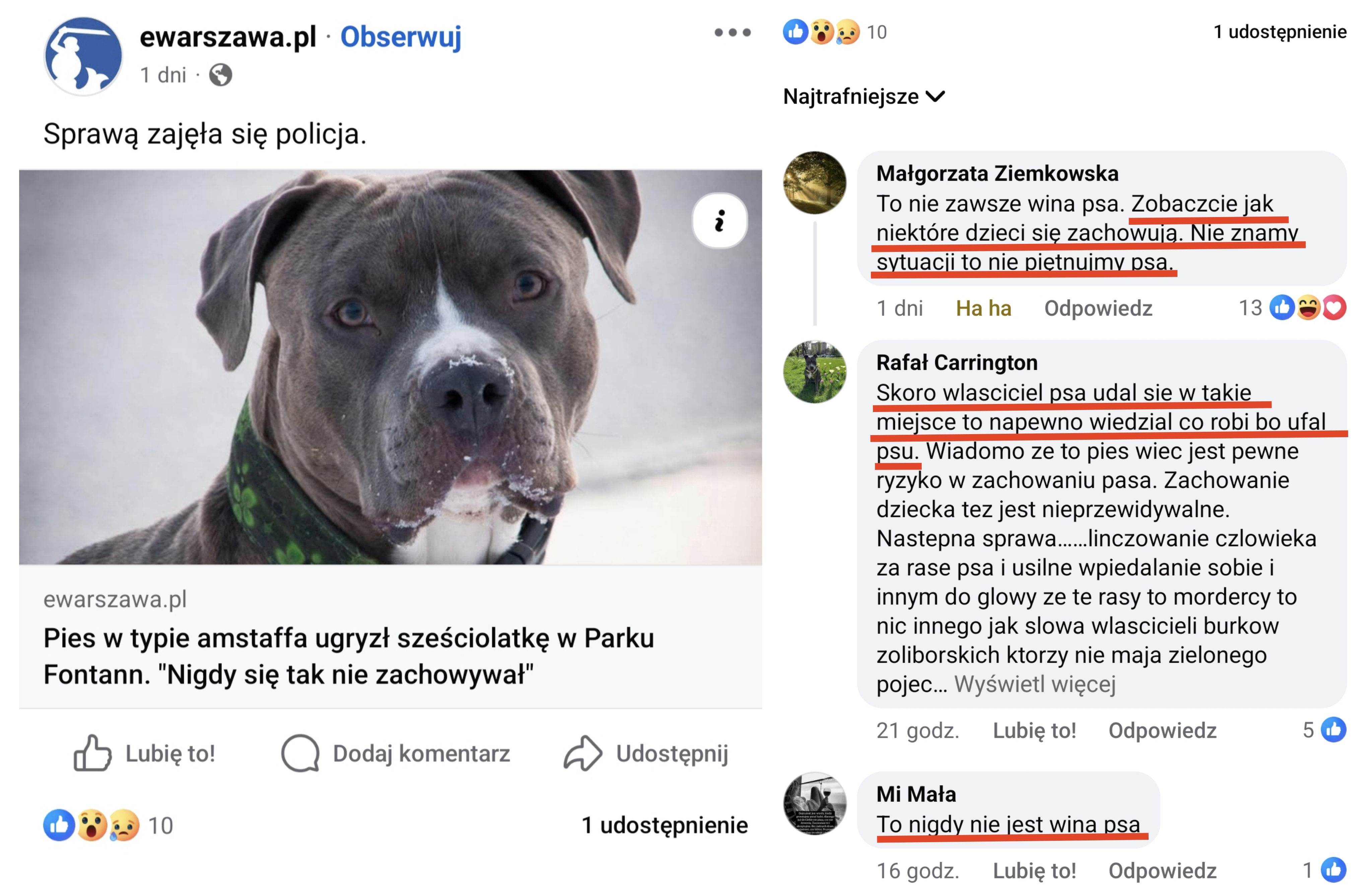
Task: Toggle Lubię to! like on the post
Action: 145,753
